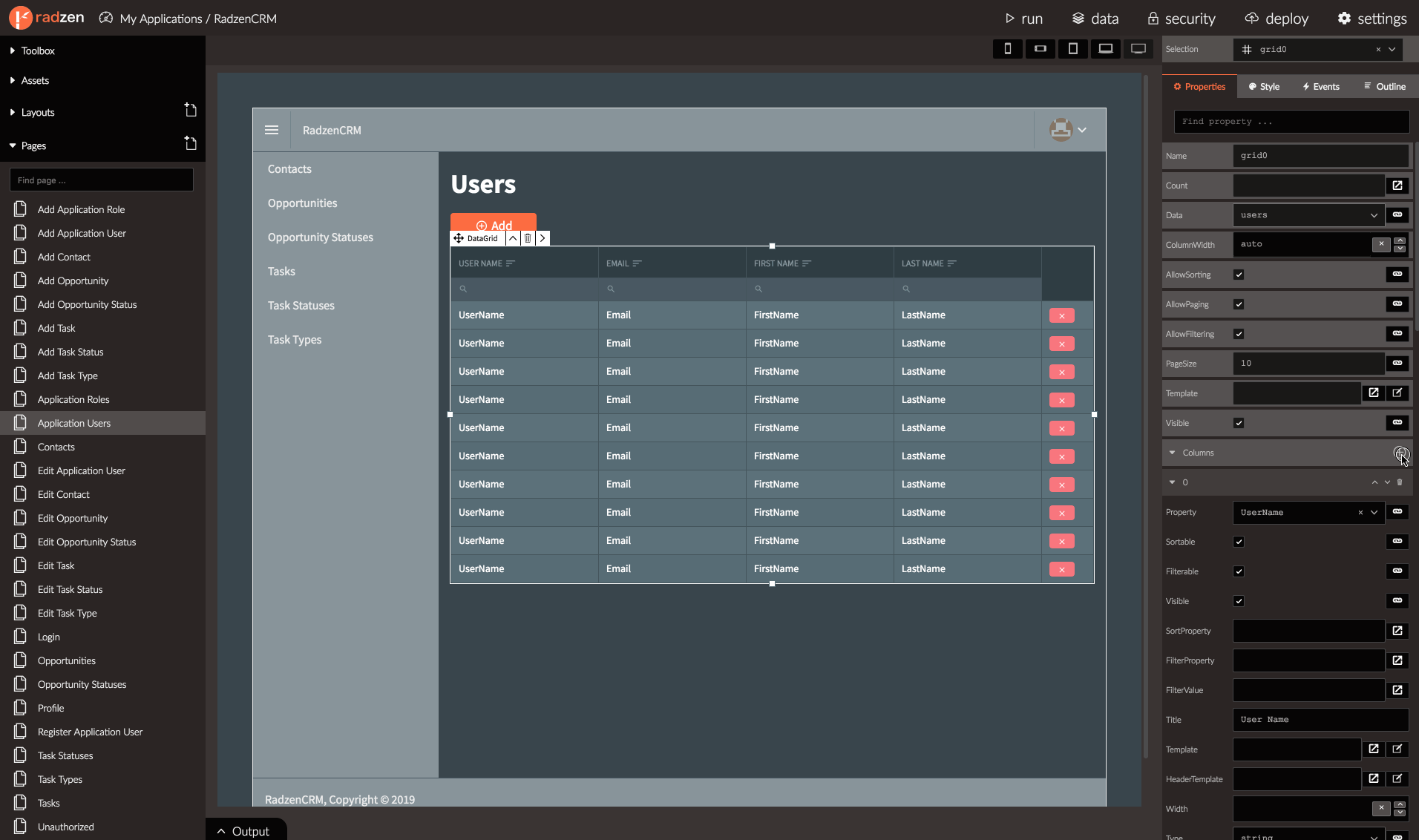Delete column 0 with the trash icon
This screenshot has height=840, width=1419.
pyautogui.click(x=1400, y=482)
